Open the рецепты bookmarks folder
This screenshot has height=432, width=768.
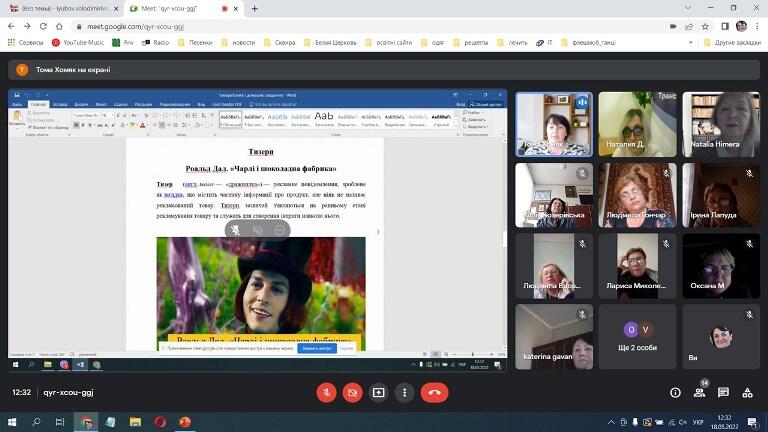click(471, 43)
